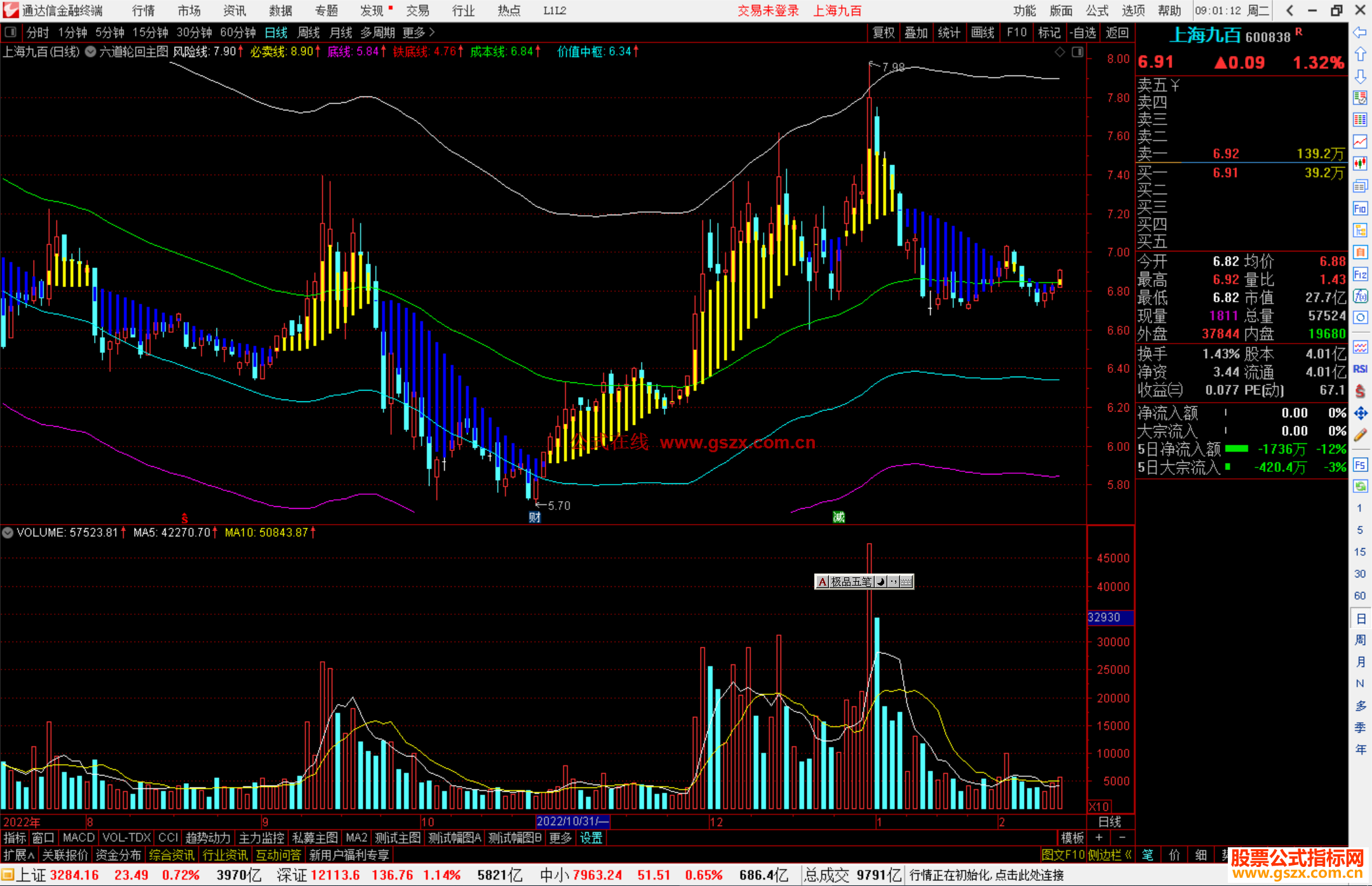The image size is (1372, 886).
Task: Select the pencil drawing tool icon
Action: pyautogui.click(x=1360, y=435)
